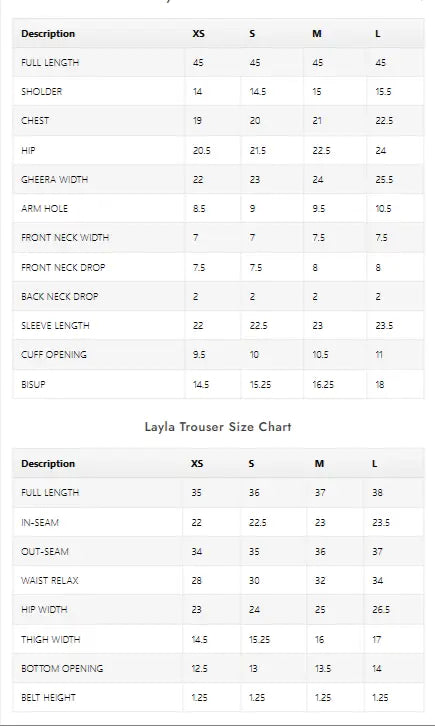Click the CUFF OPENING row label
435x726 pixels.
pos(54,354)
